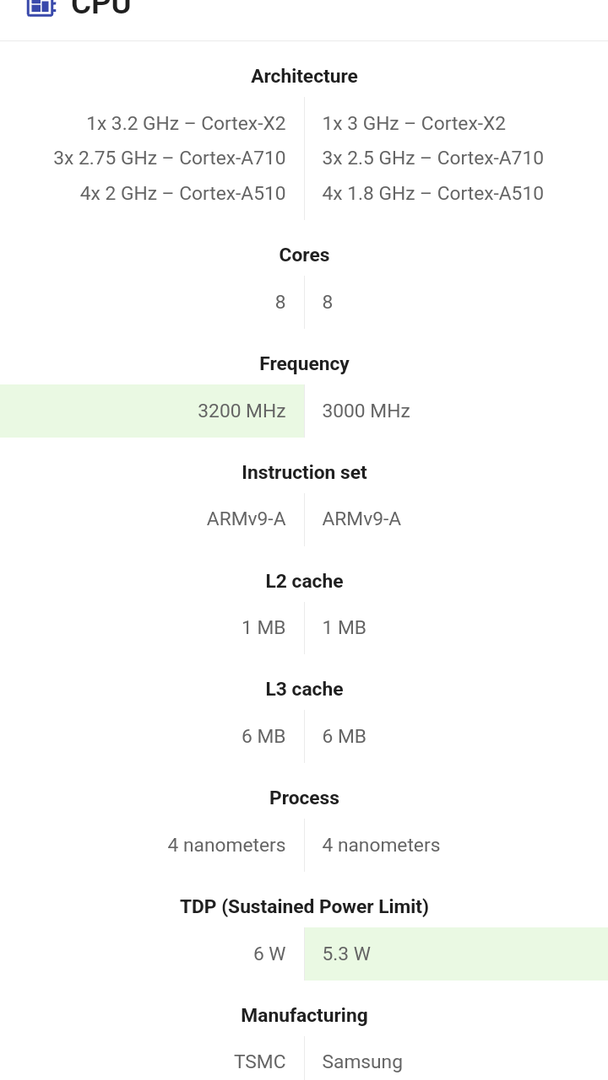Click the Frequency section heading
The image size is (608, 1080).
tap(304, 364)
